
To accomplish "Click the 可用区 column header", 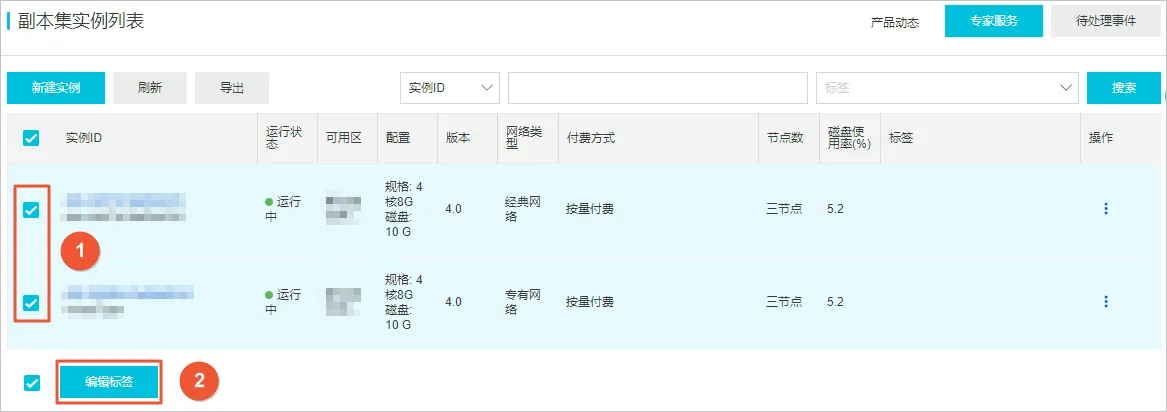I will tap(344, 138).
